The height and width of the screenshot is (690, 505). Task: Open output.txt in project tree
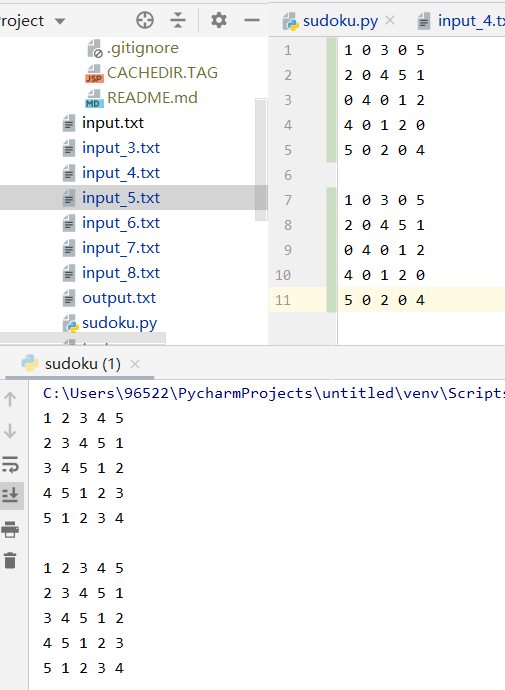[x=110, y=298]
